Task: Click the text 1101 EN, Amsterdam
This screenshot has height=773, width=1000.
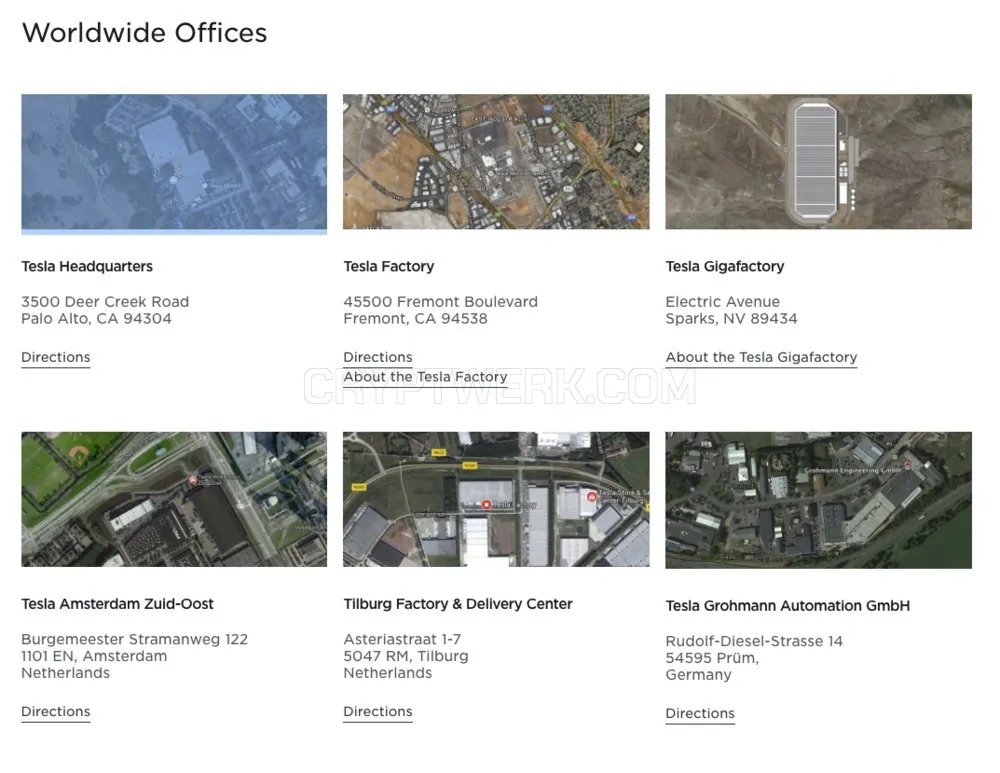Action: click(x=94, y=656)
